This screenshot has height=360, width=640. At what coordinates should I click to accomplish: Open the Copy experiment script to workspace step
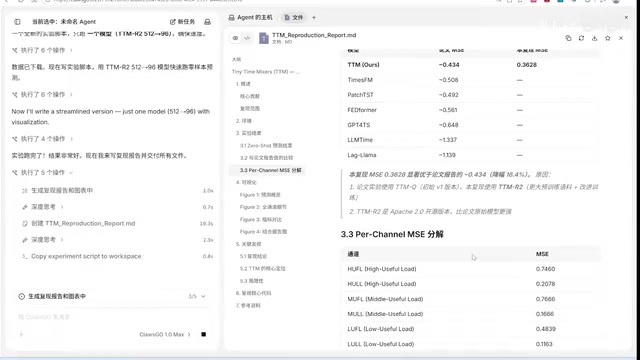[86, 256]
